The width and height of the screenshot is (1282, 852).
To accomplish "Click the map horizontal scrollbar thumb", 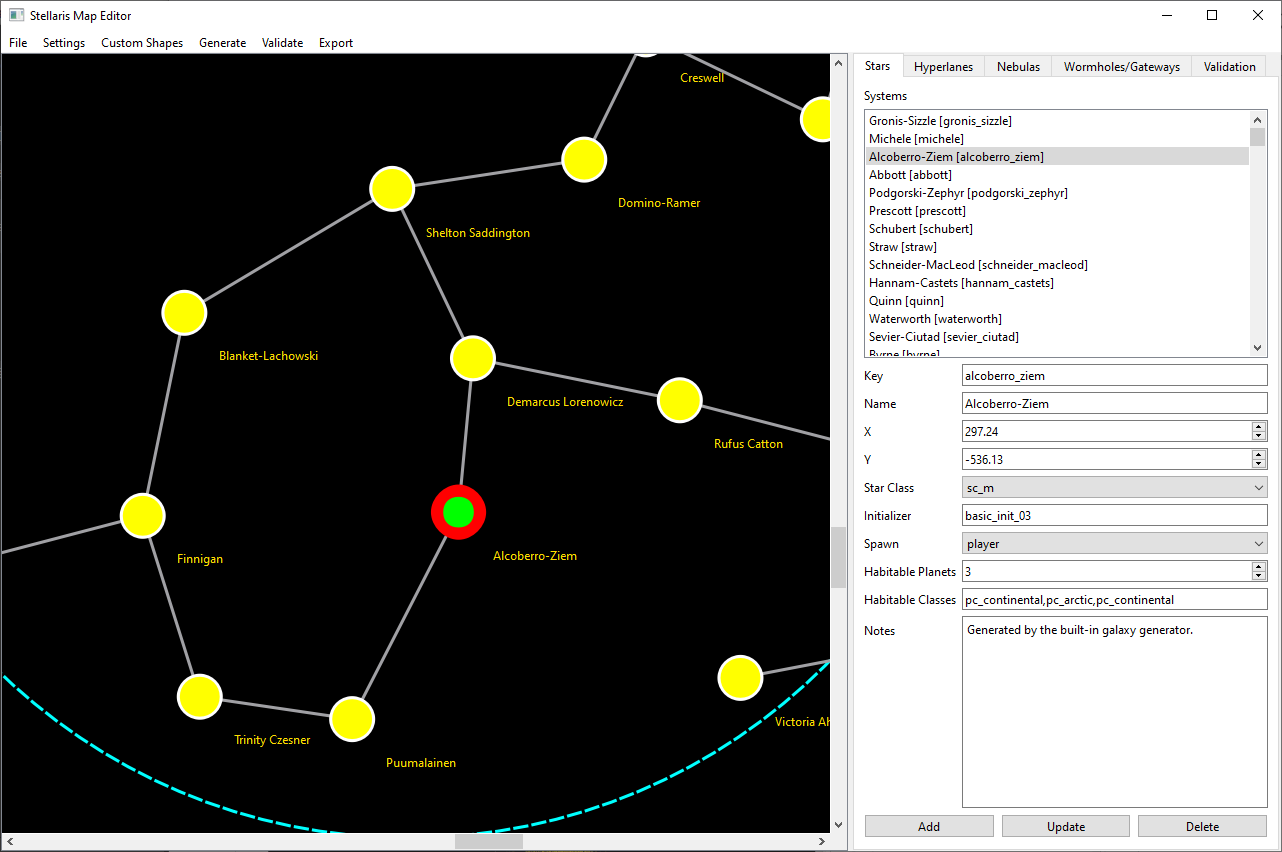I will pyautogui.click(x=488, y=842).
